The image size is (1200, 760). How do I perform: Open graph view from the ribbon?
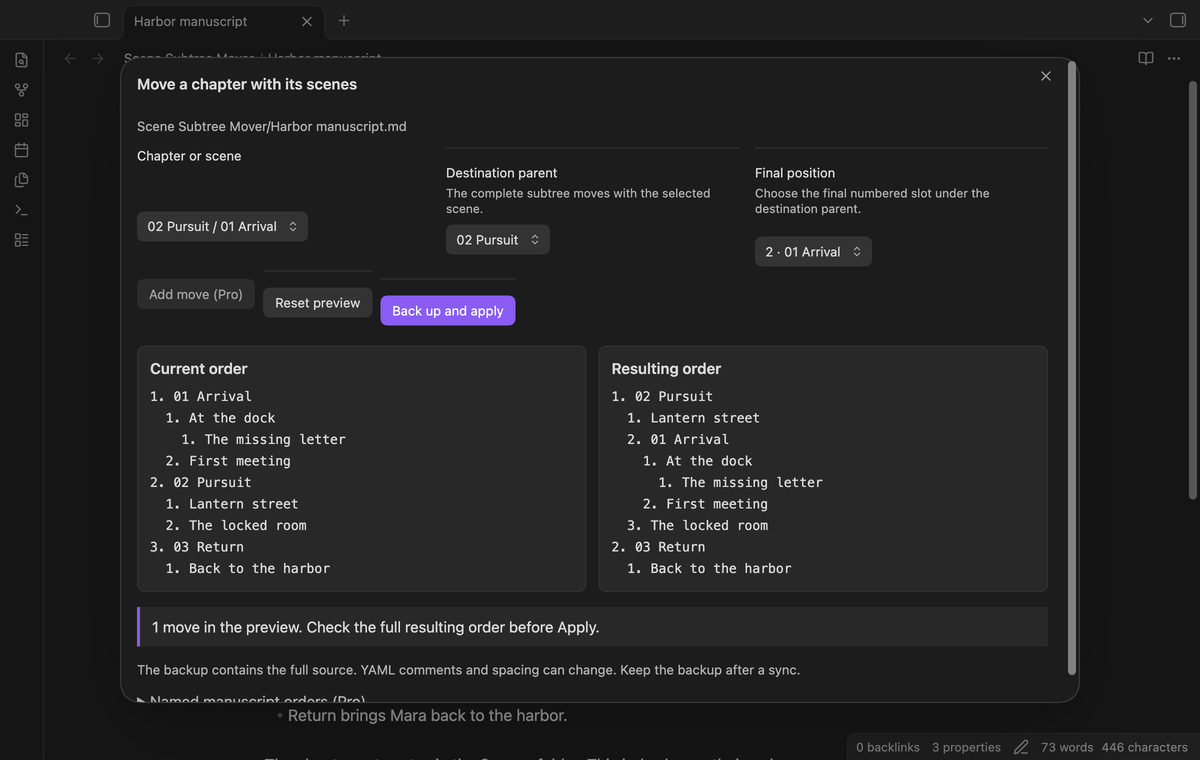[21, 90]
